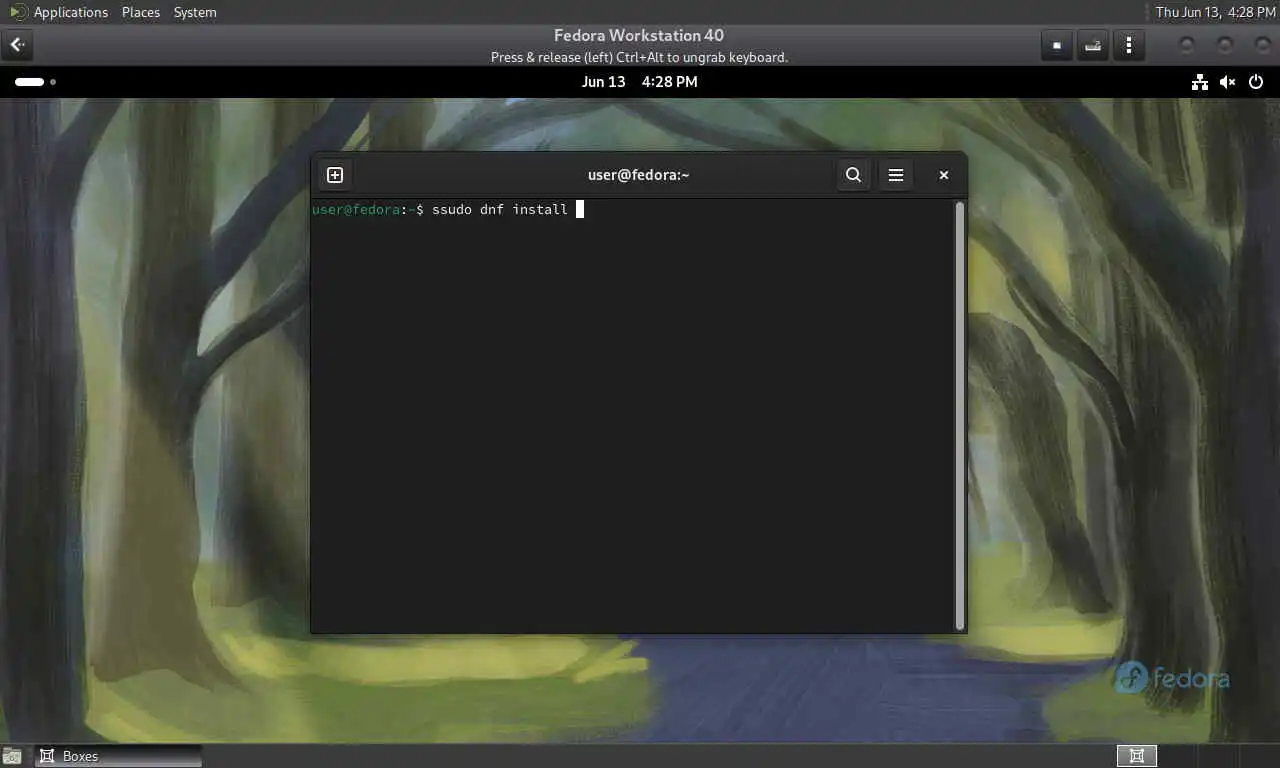This screenshot has width=1280, height=768.
Task: Open the Boxes three-dot options menu
Action: click(x=1129, y=45)
